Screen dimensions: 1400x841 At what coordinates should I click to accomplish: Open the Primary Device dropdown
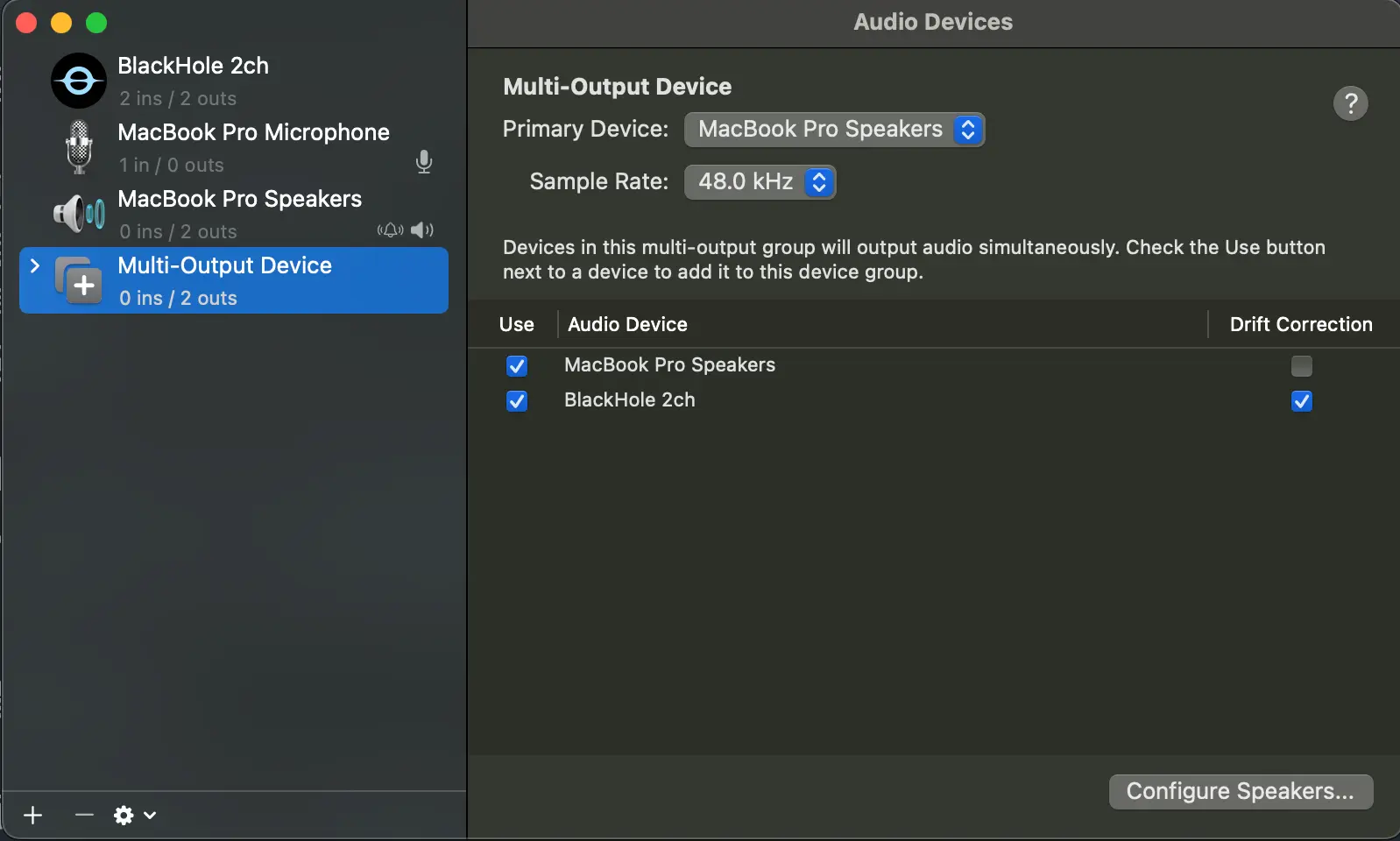(x=834, y=130)
